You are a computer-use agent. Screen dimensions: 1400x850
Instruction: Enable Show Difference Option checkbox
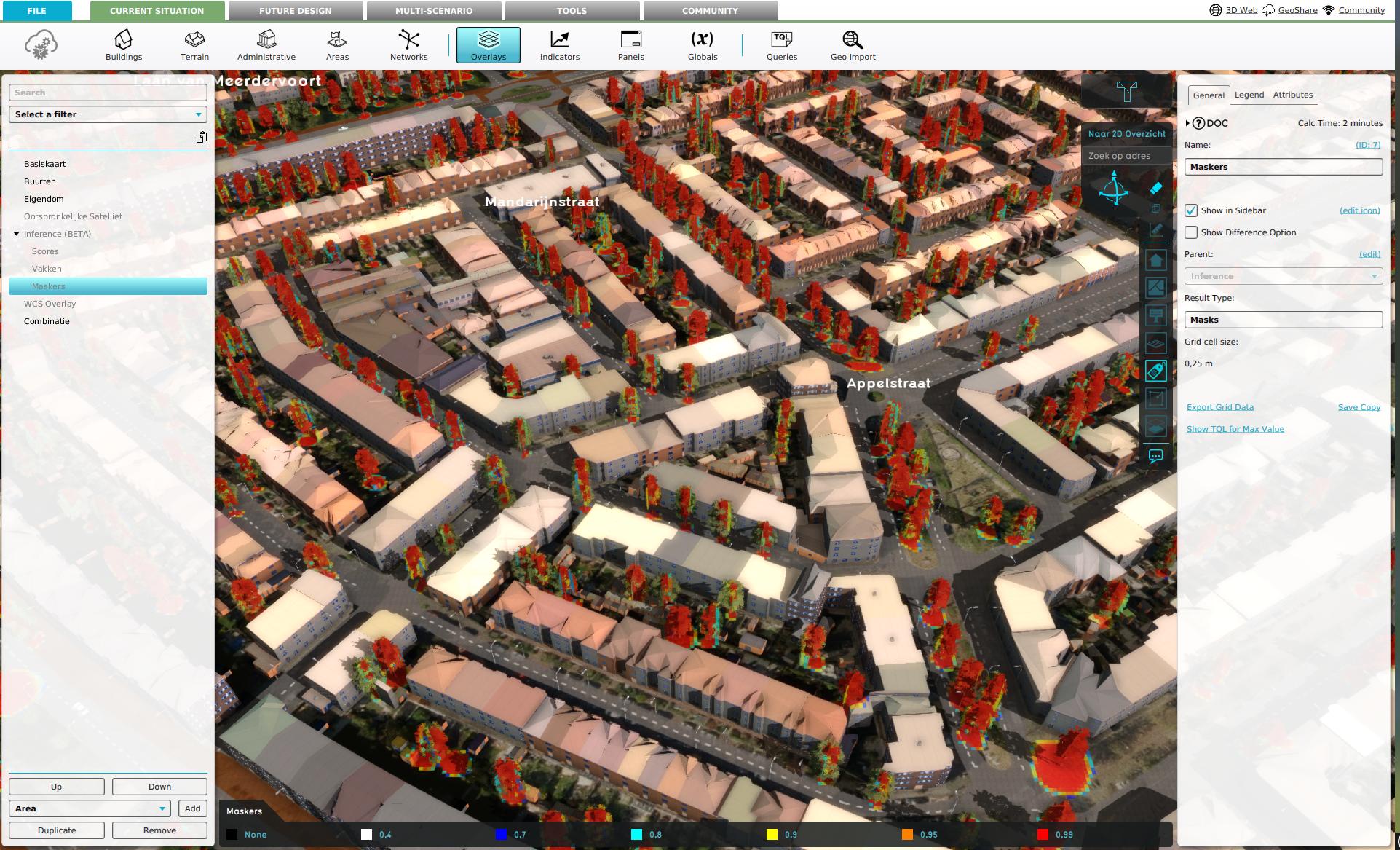(x=1191, y=232)
